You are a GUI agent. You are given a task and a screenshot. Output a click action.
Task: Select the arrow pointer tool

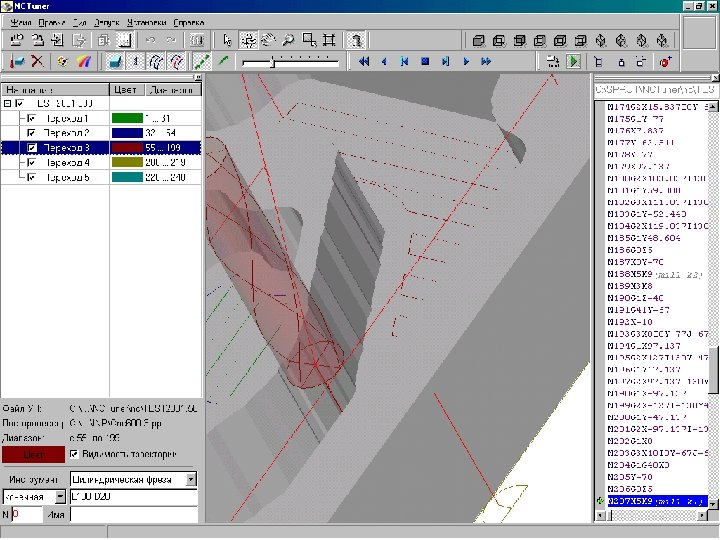tap(228, 41)
